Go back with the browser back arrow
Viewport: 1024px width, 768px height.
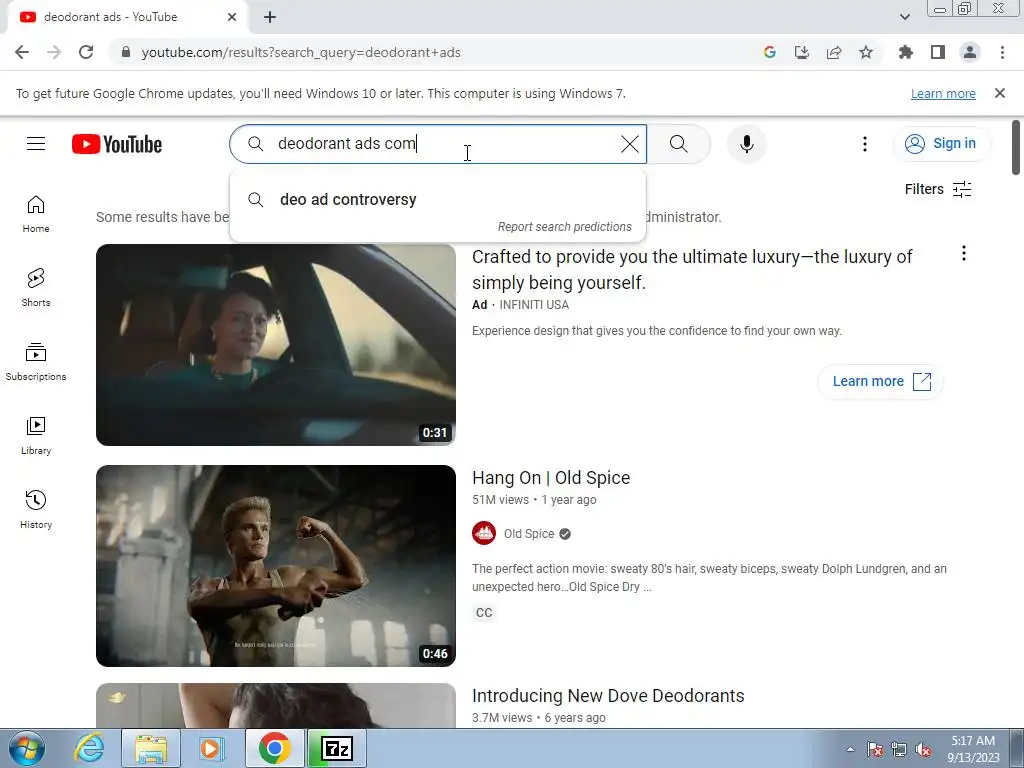pos(22,52)
